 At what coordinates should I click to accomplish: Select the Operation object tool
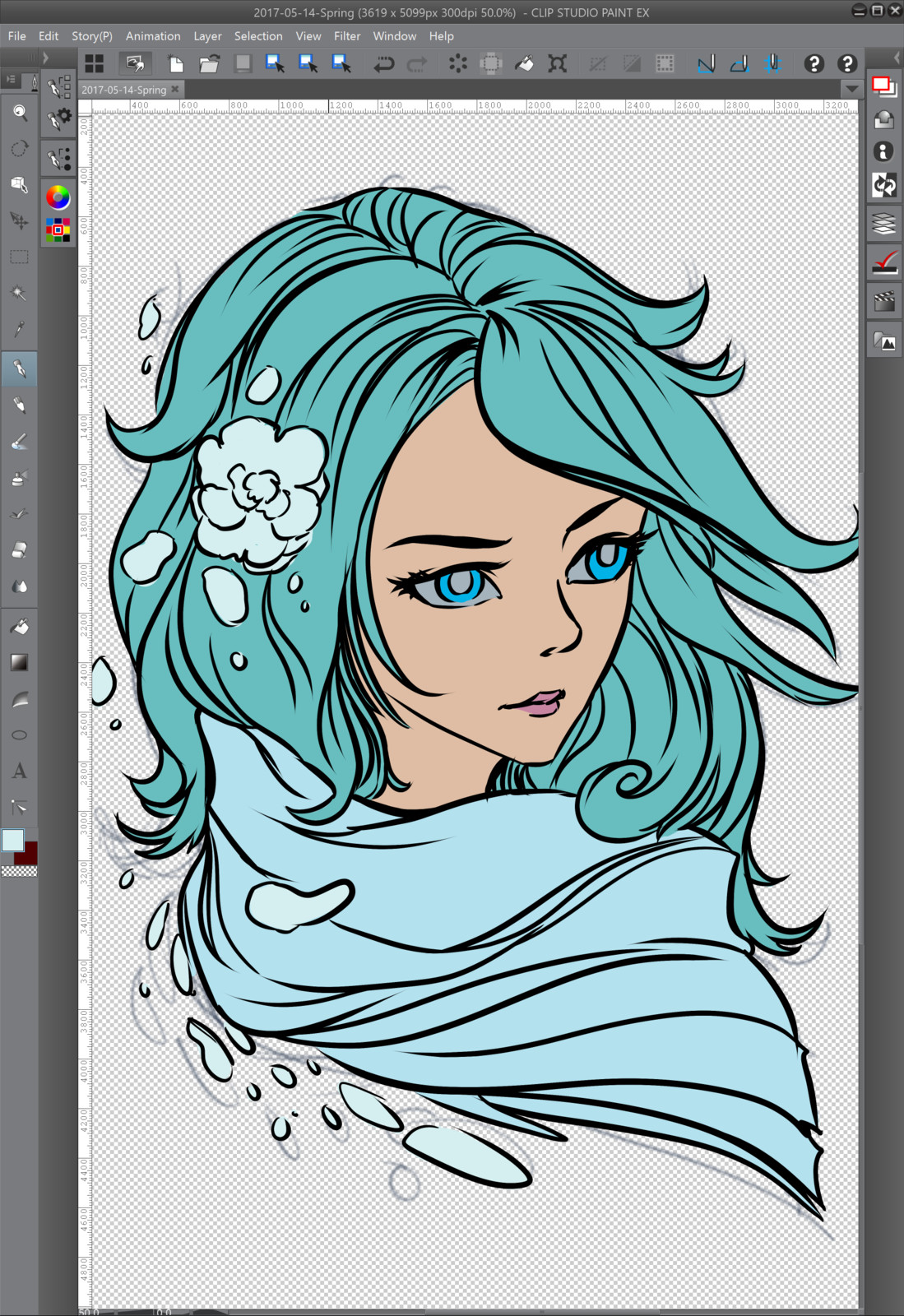point(19,184)
